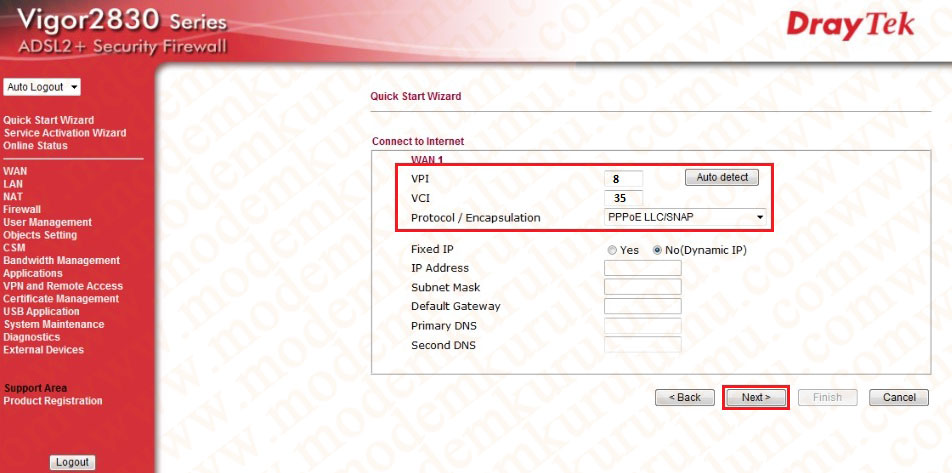Open the WAN menu

click(x=15, y=171)
